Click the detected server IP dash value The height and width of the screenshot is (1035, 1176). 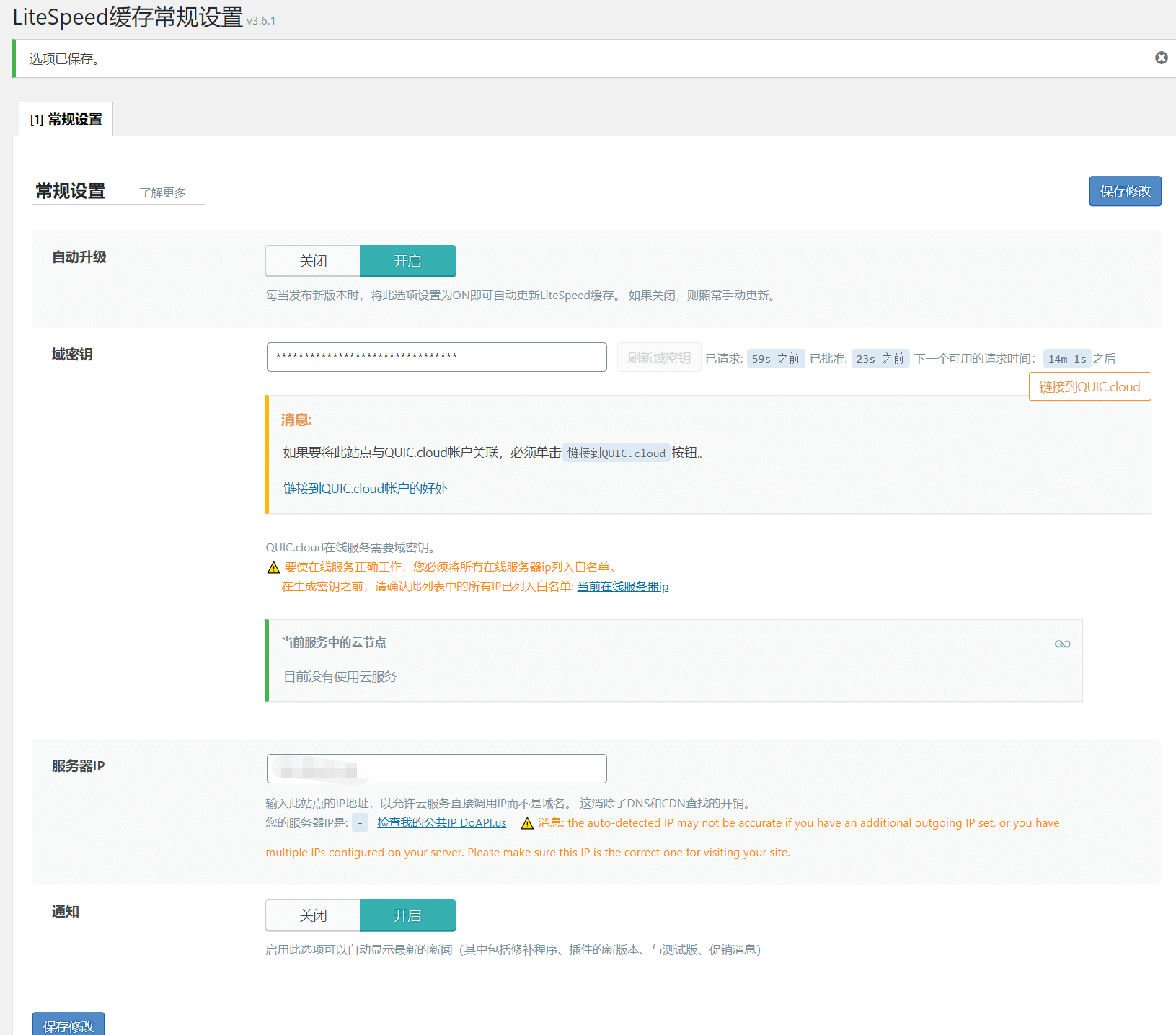click(360, 823)
